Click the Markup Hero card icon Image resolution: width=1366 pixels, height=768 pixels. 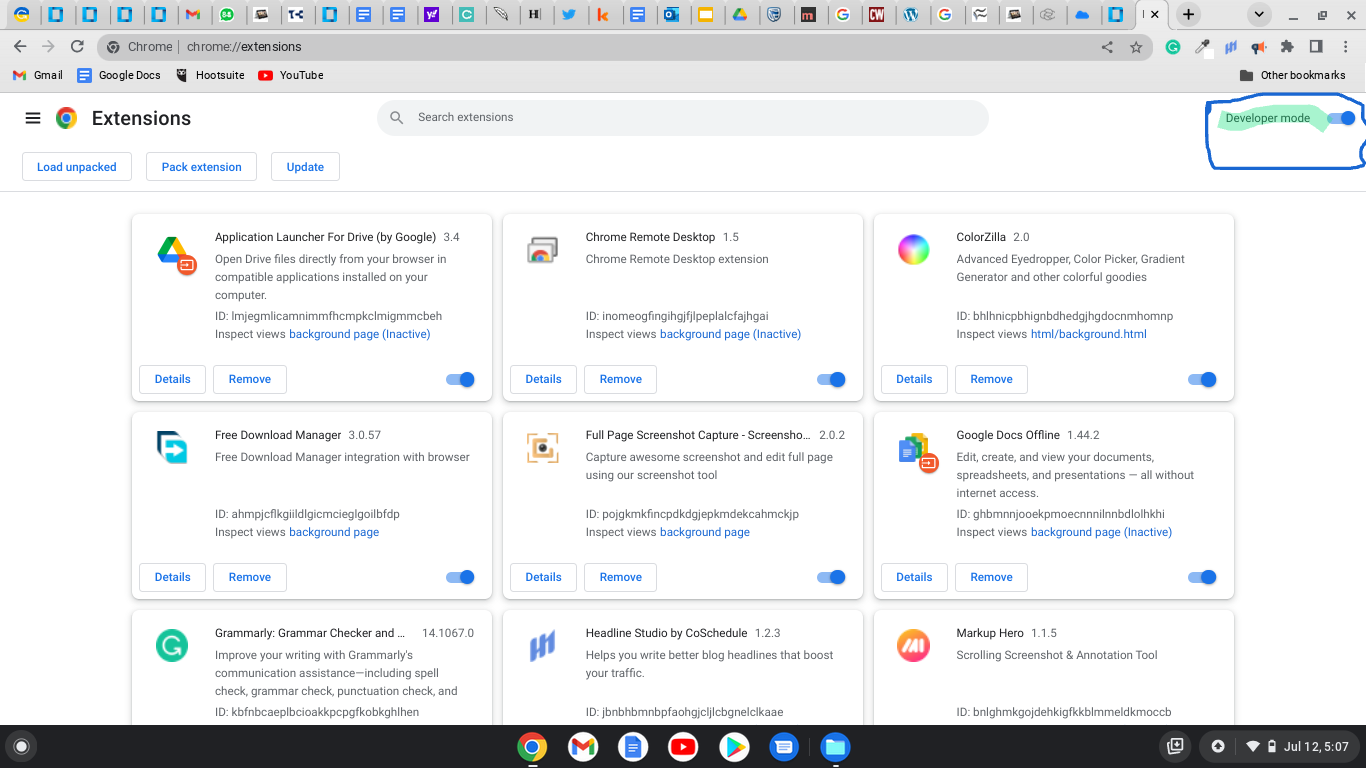point(914,646)
